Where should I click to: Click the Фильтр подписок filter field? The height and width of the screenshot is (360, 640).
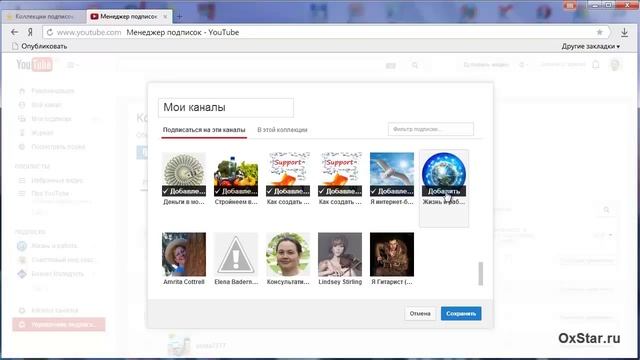pyautogui.click(x=431, y=129)
